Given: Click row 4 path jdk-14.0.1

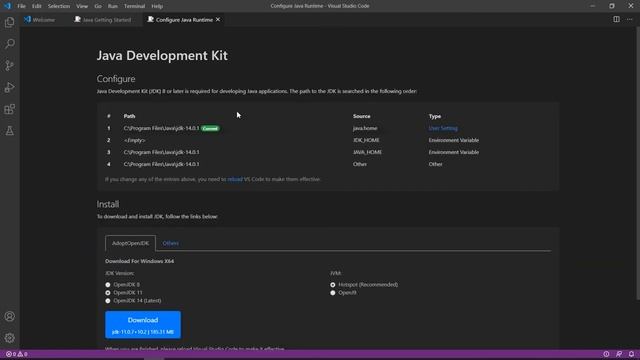Looking at the screenshot, I should [x=162, y=164].
